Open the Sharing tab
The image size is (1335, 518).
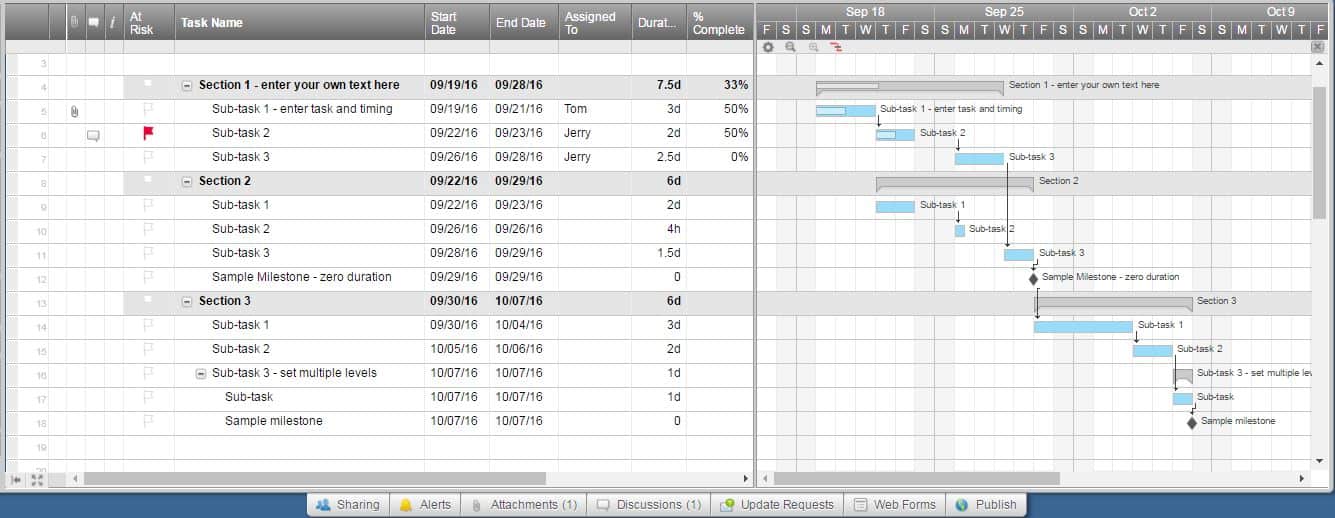coord(347,505)
